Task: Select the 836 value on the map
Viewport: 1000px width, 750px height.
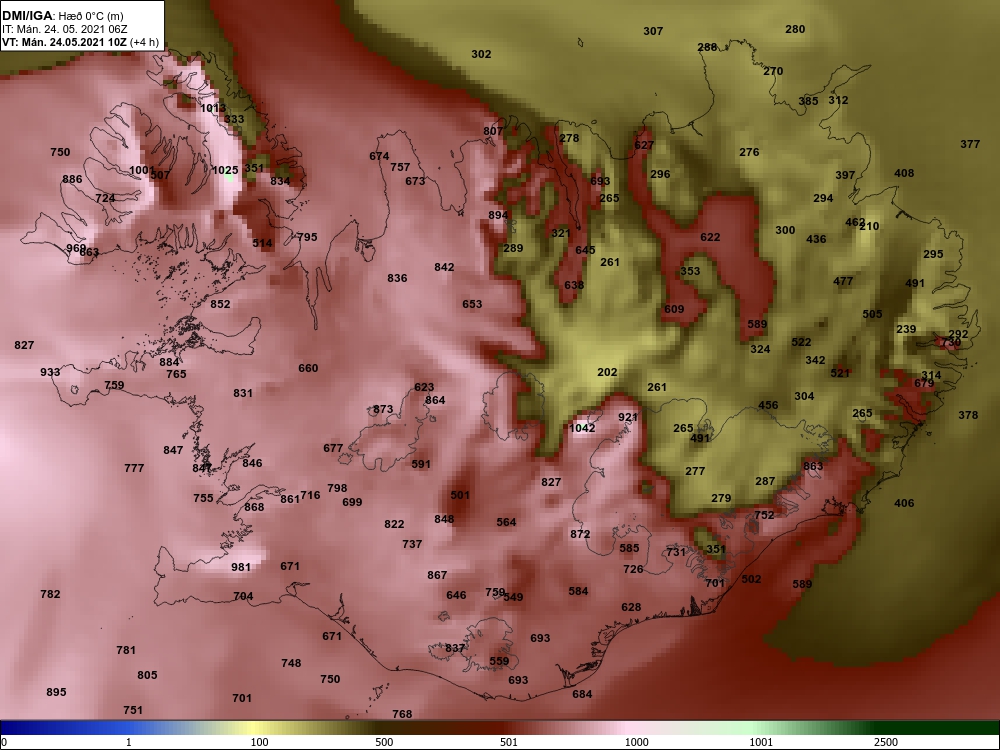Action: (397, 278)
